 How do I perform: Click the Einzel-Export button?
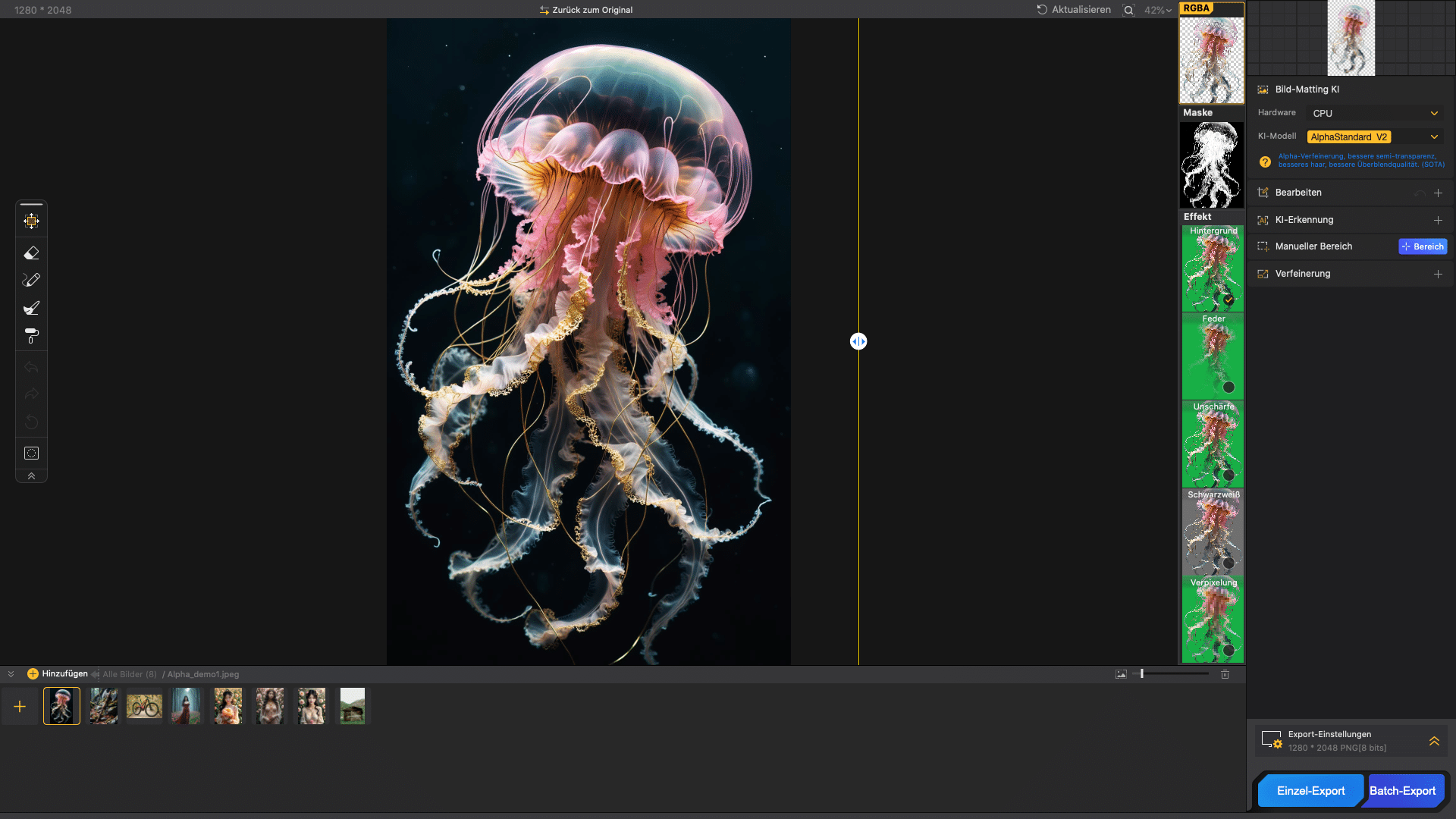(1310, 791)
